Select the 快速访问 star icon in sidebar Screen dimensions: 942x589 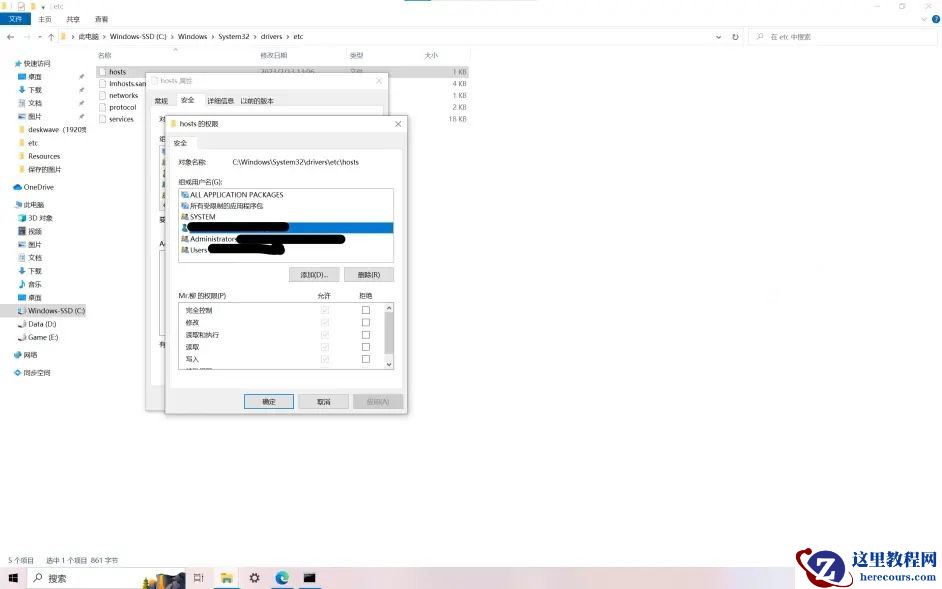(18, 63)
